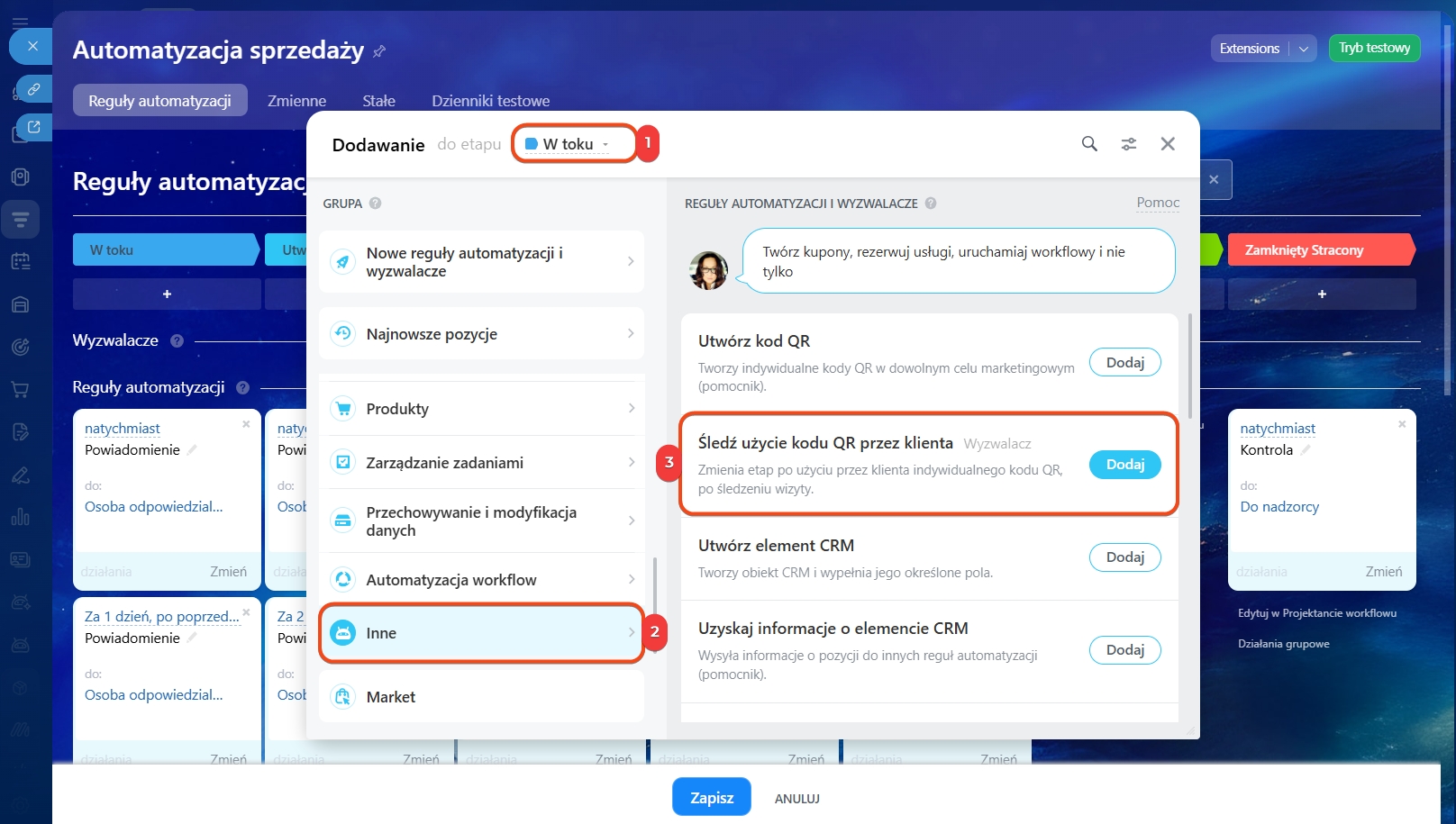The image size is (1456, 824).
Task: Click help icon beside GRUPA label
Action: 376,204
